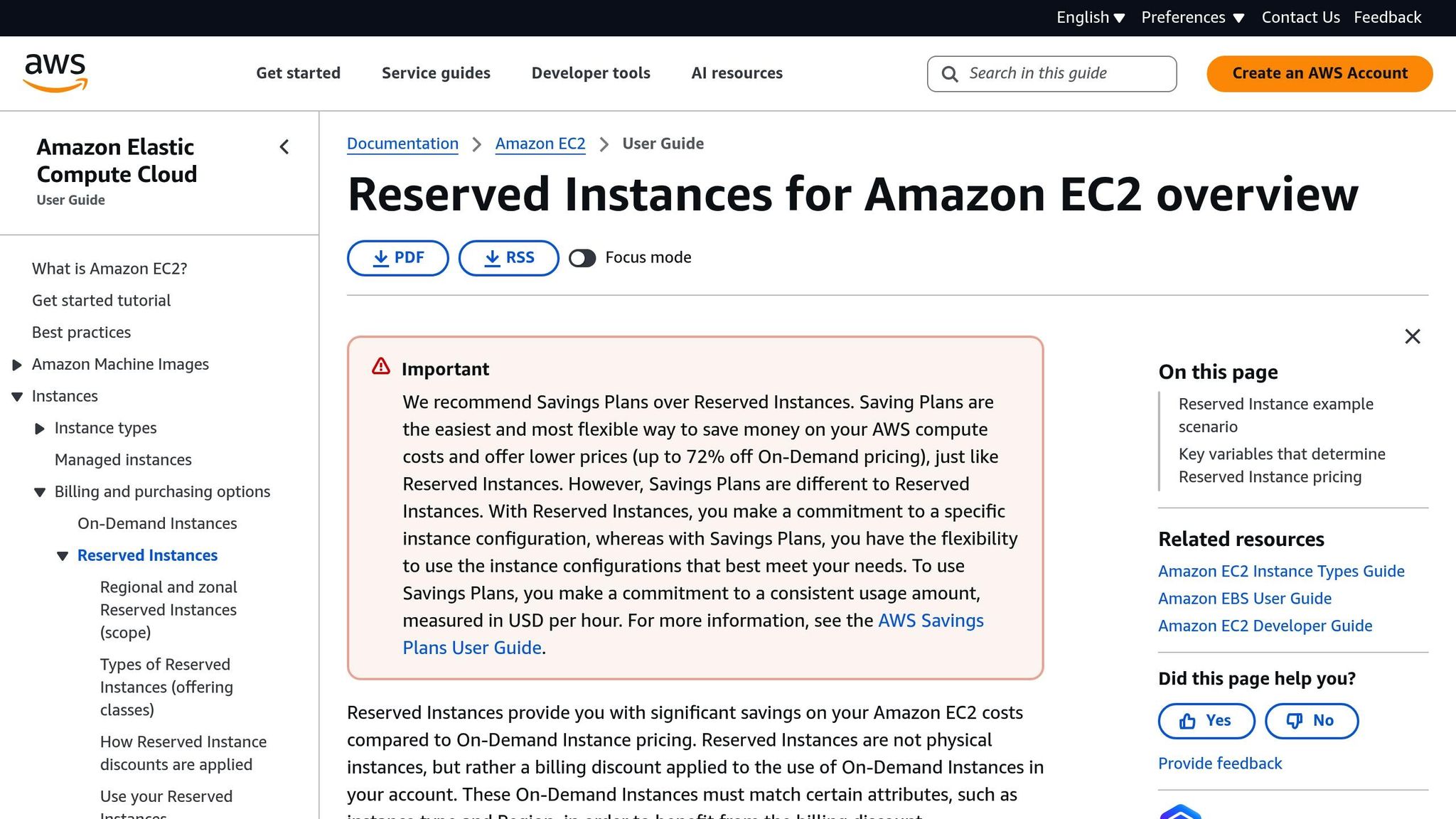
Task: Open the Developer tools menu
Action: tap(590, 73)
